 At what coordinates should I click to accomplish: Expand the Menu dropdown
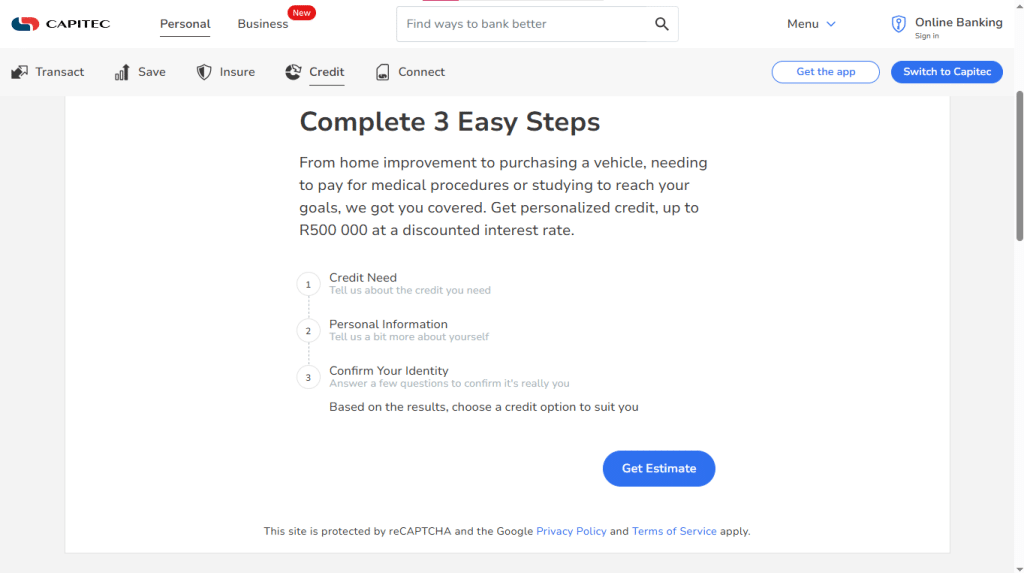811,24
